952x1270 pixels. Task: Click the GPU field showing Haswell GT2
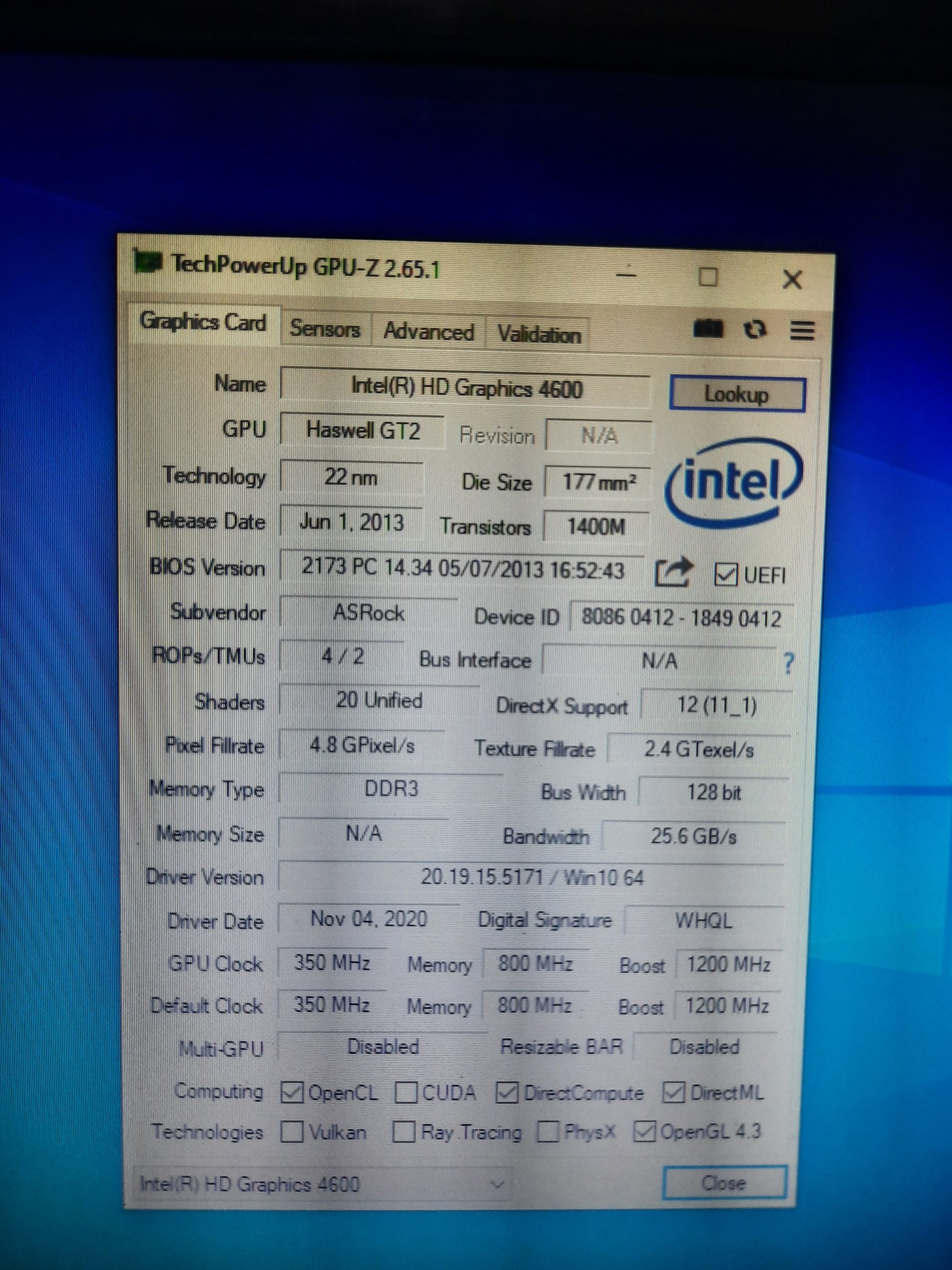(362, 431)
